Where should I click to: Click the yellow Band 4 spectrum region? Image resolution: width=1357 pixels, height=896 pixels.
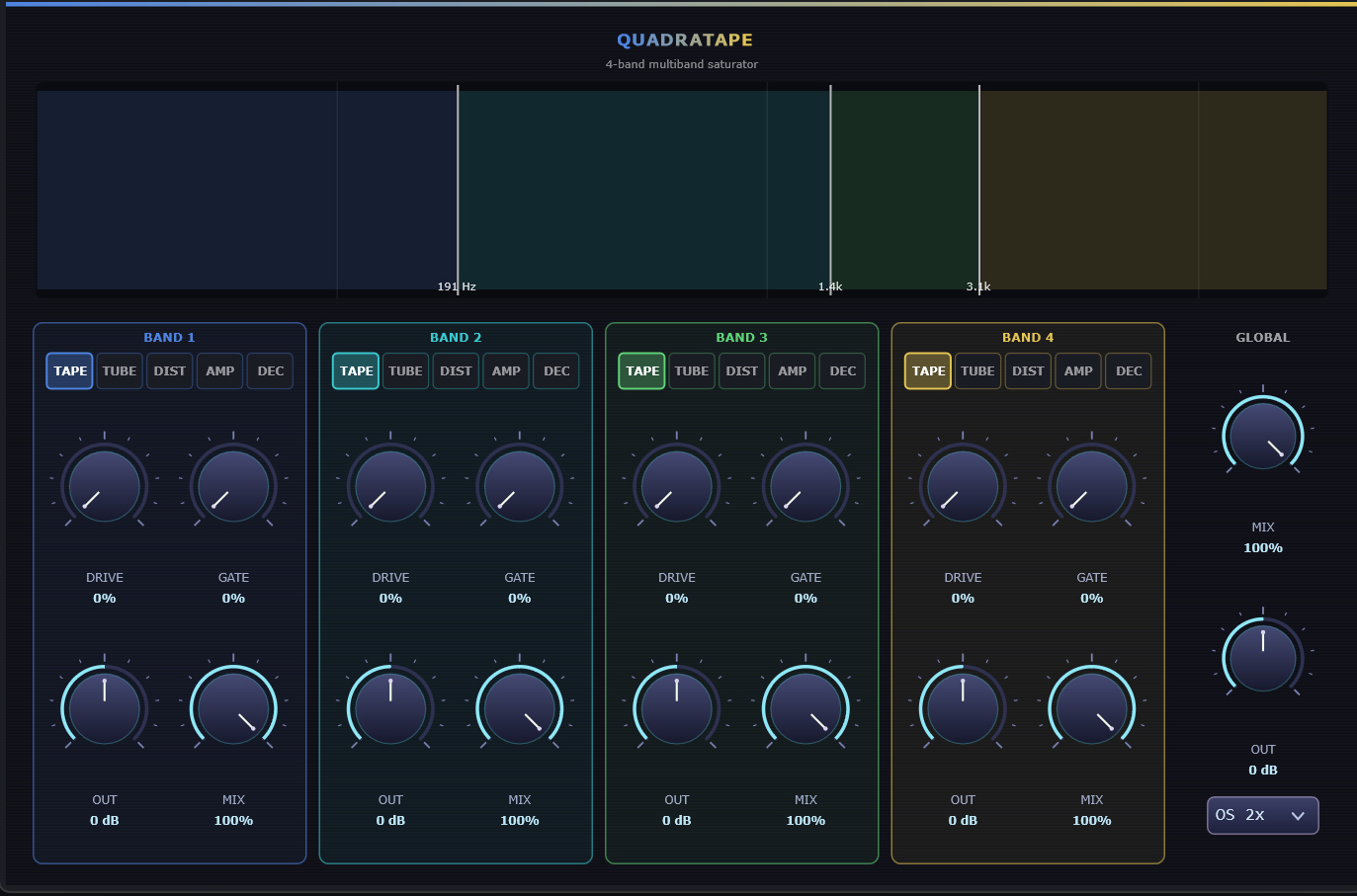(1153, 190)
